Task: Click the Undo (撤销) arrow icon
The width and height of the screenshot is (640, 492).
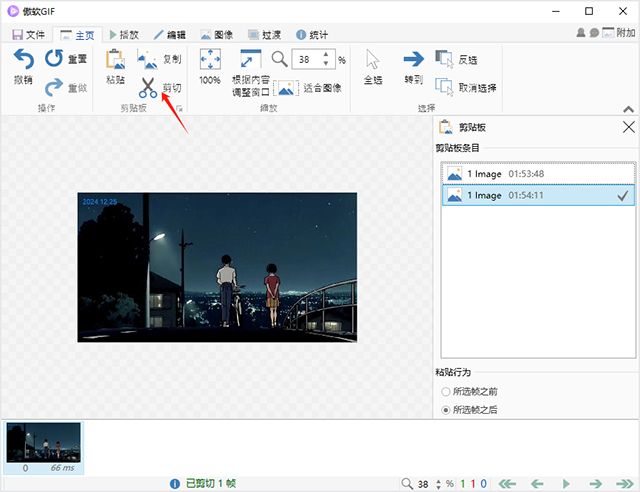Action: pyautogui.click(x=22, y=59)
